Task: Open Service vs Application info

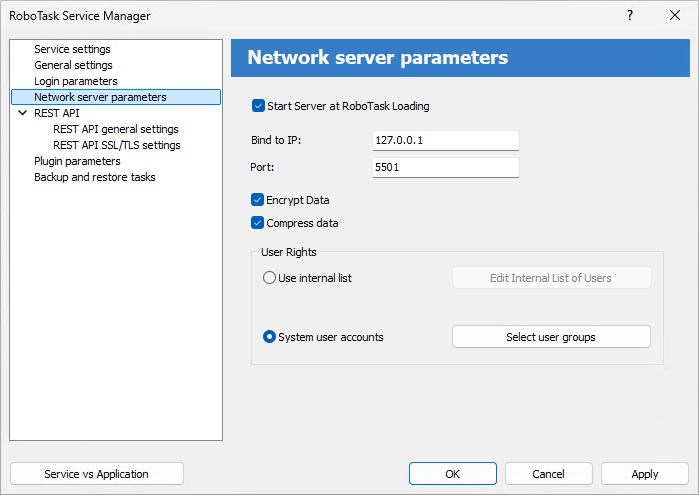Action: coord(97,474)
